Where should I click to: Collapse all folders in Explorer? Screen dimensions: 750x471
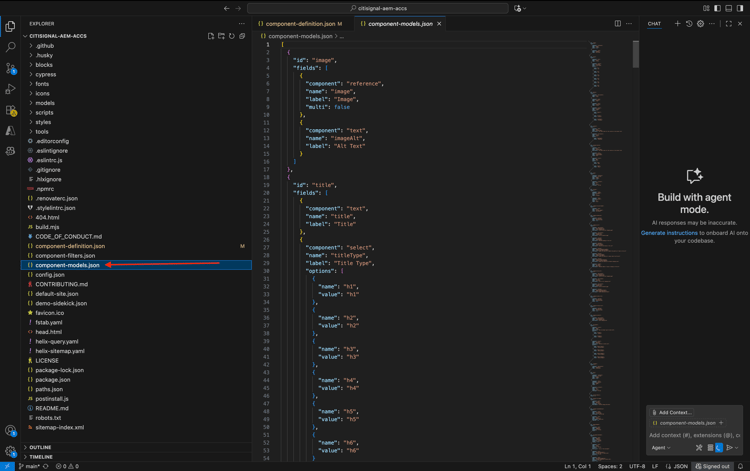(x=242, y=36)
